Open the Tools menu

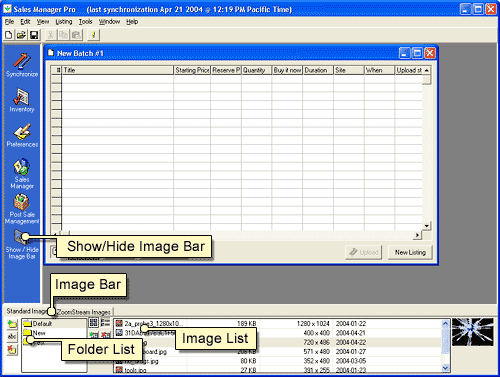point(85,22)
